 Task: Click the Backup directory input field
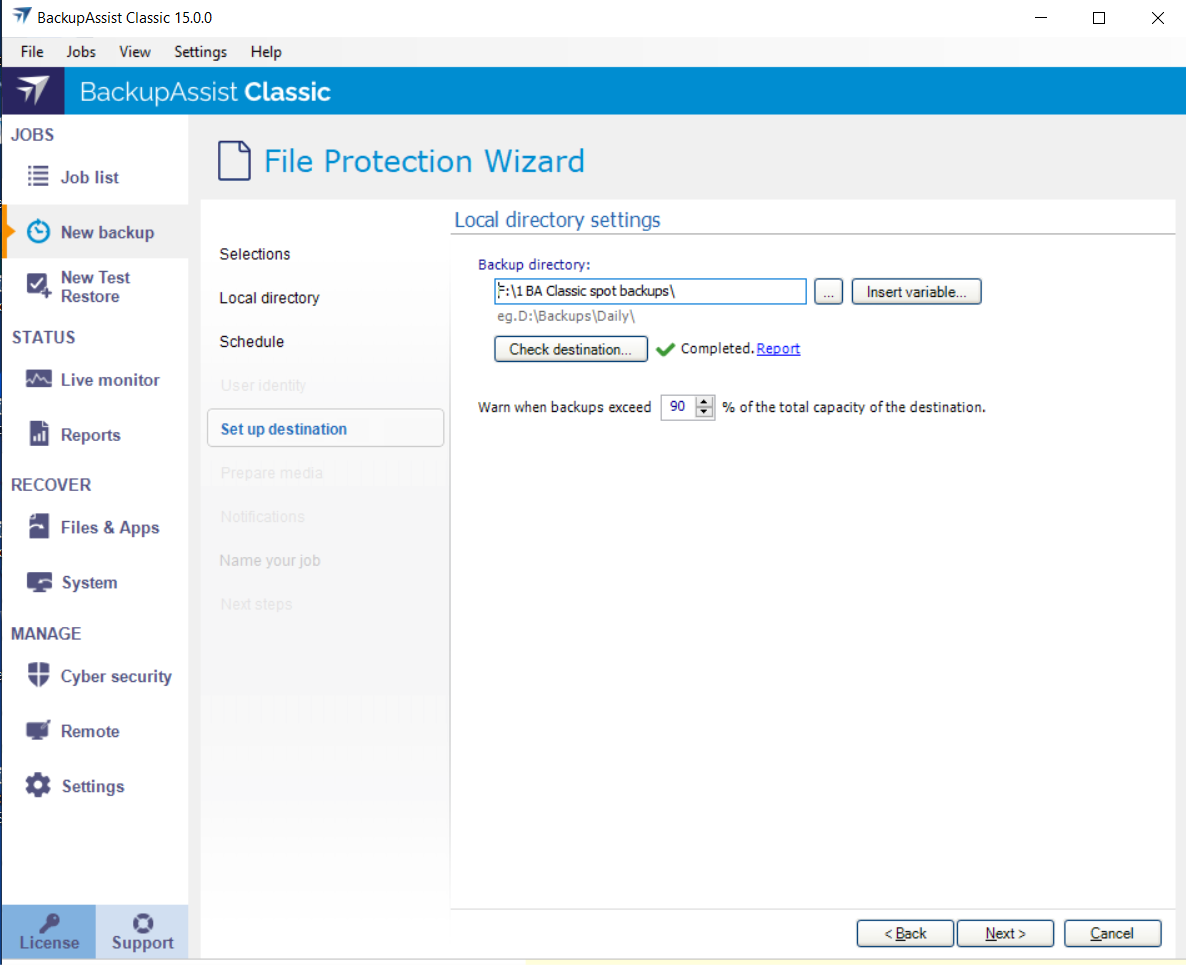(x=650, y=292)
